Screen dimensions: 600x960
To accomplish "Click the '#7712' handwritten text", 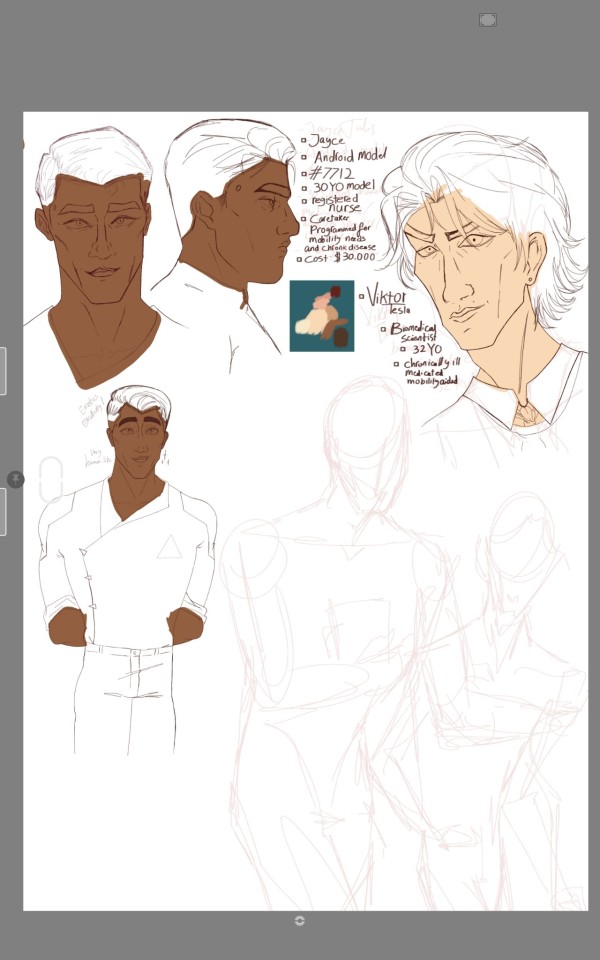I will [x=332, y=173].
